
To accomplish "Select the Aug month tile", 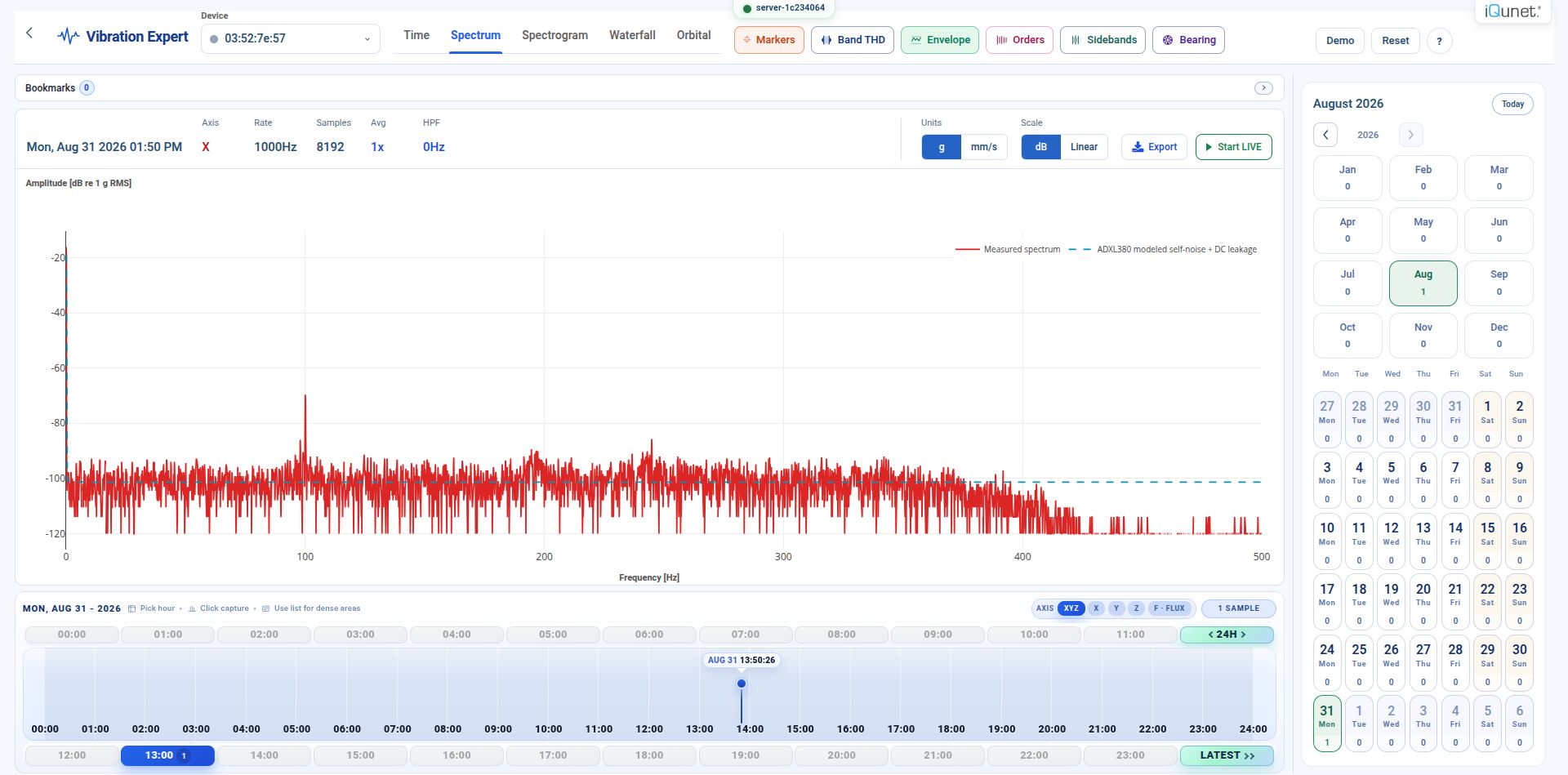I will (1423, 283).
